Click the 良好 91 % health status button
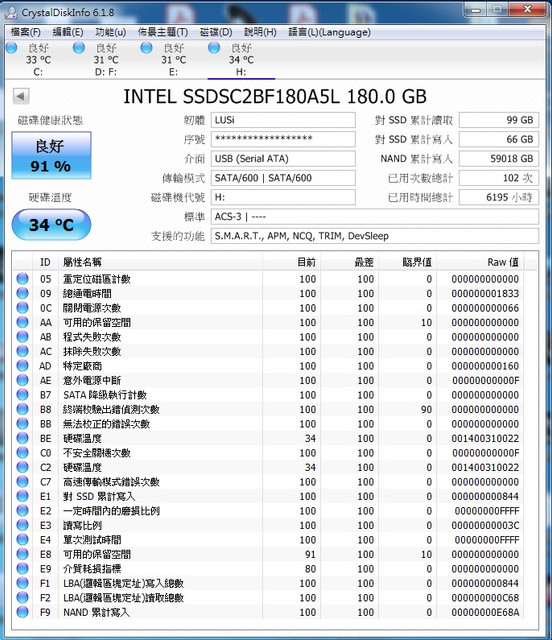 (51, 156)
